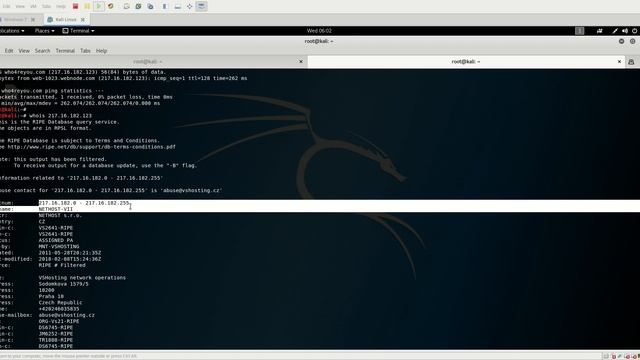Click 'NETHOST s.r.o.' description text
Viewport: 640px width, 360px height.
pos(60,215)
